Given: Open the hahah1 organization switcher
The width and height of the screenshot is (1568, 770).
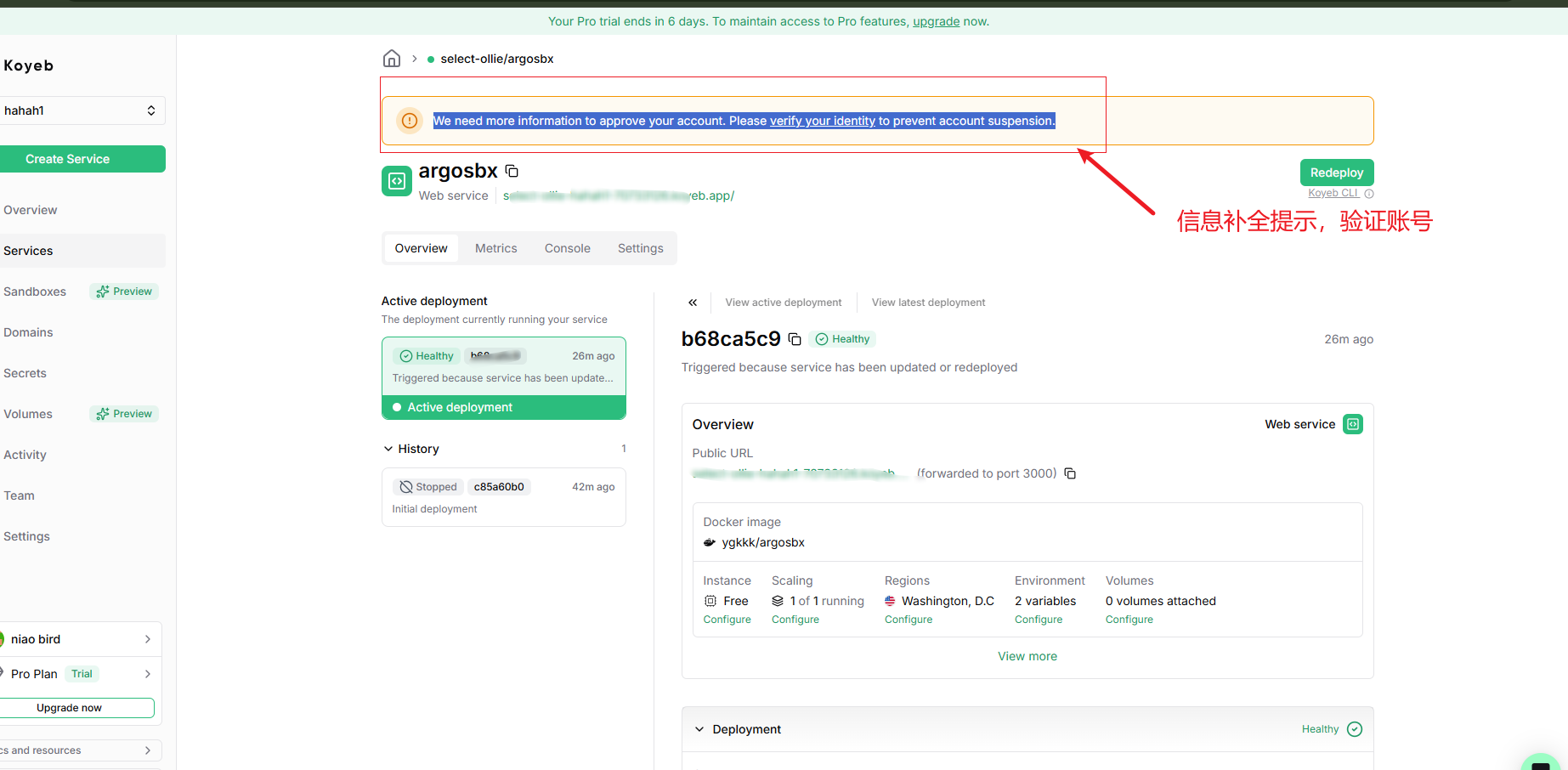Looking at the screenshot, I should click(82, 110).
